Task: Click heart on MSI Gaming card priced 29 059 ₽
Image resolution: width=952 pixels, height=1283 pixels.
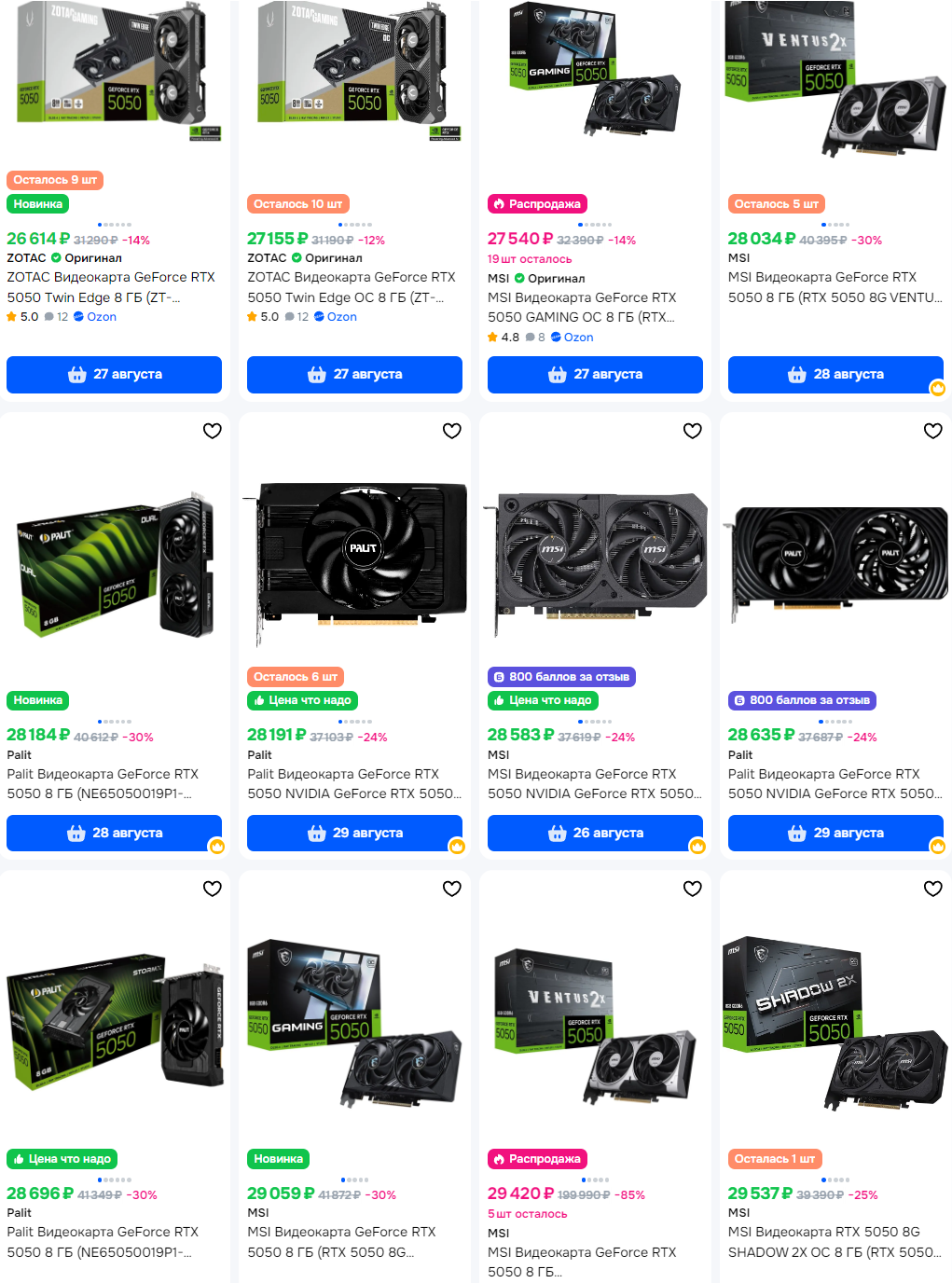Action: [452, 889]
